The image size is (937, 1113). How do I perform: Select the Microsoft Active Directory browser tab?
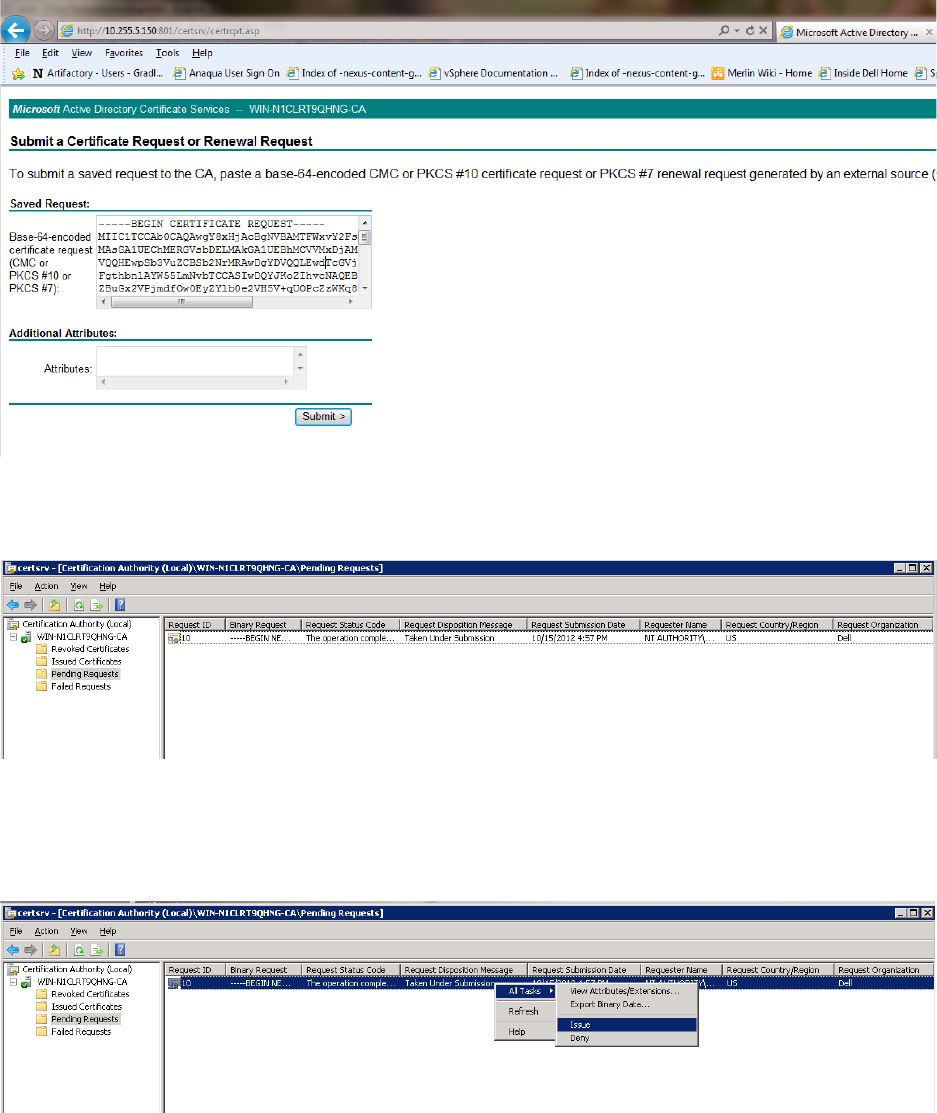(857, 33)
